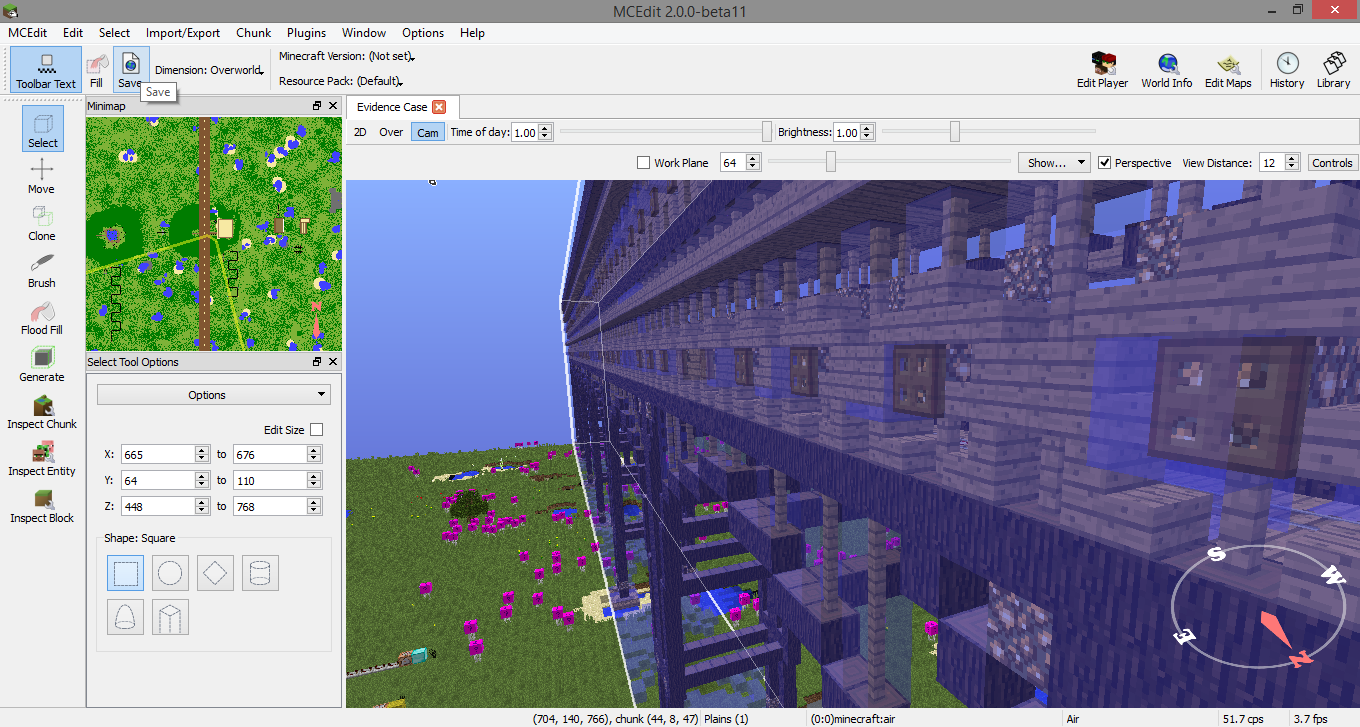Open the Edit Player tool
The width and height of the screenshot is (1360, 727).
pyautogui.click(x=1102, y=70)
